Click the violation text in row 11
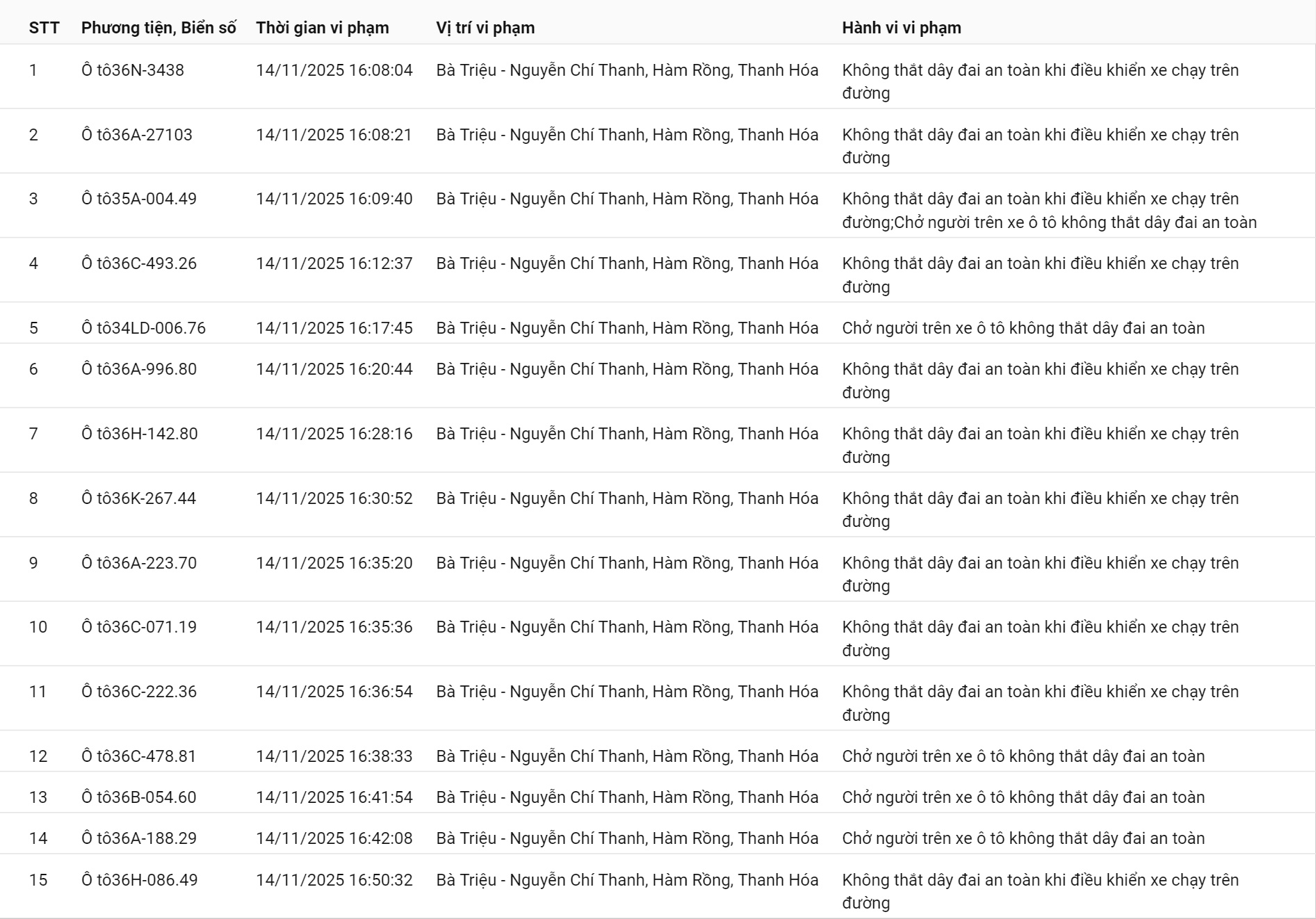 coord(1040,703)
